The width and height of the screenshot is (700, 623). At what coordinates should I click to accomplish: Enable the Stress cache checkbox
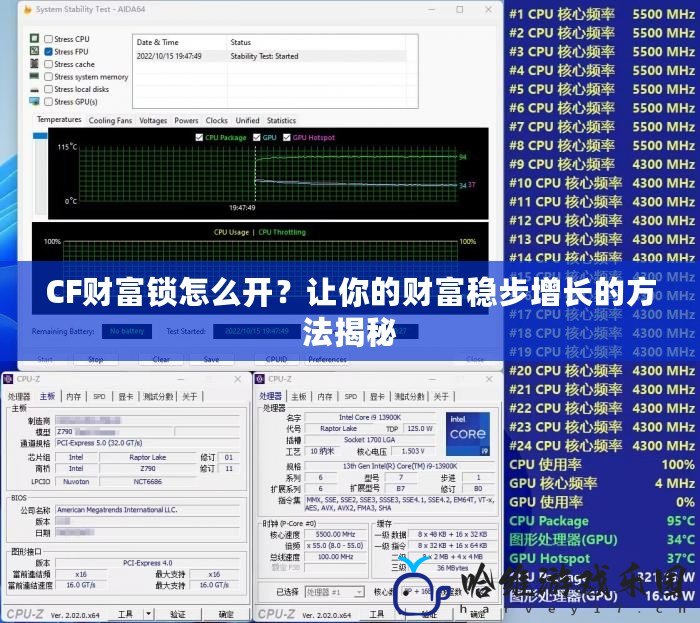point(49,64)
